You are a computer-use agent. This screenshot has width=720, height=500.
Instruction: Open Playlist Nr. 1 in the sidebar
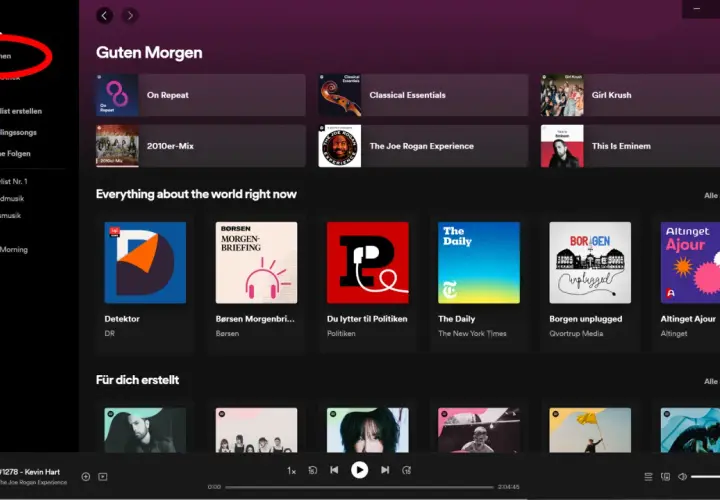pyautogui.click(x=14, y=181)
